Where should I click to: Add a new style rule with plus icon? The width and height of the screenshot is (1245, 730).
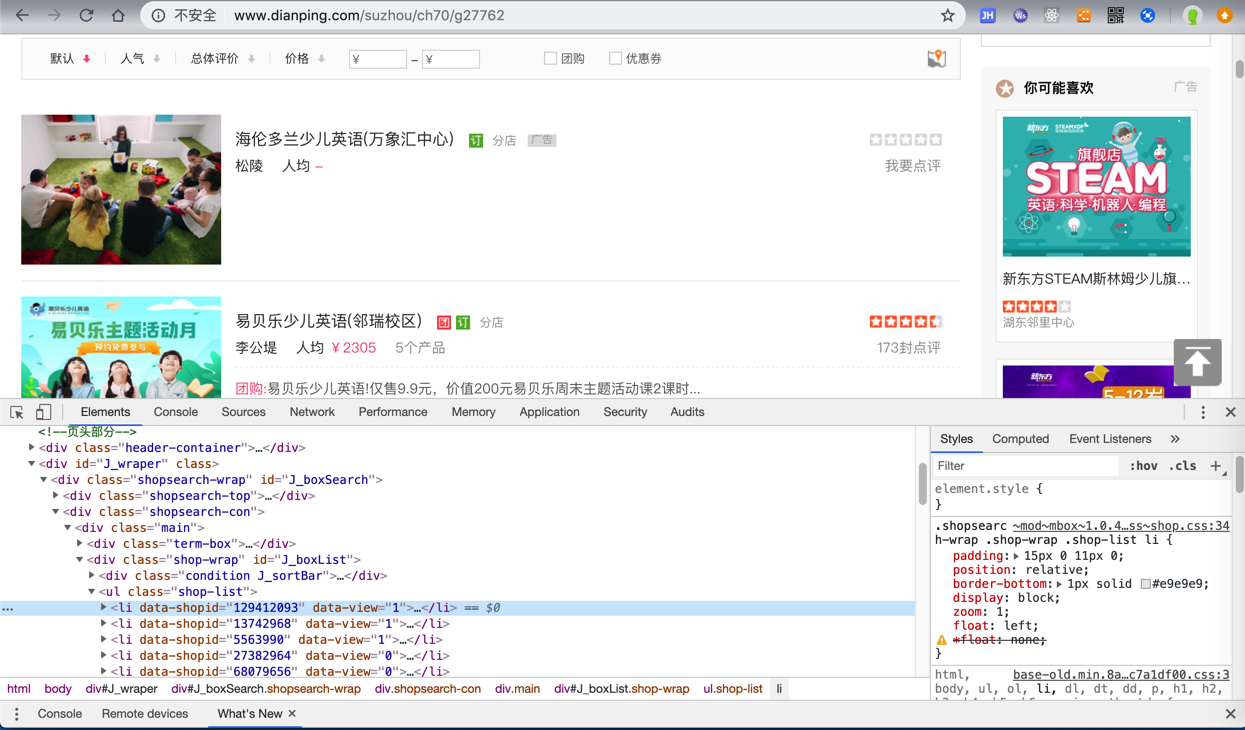(1216, 465)
